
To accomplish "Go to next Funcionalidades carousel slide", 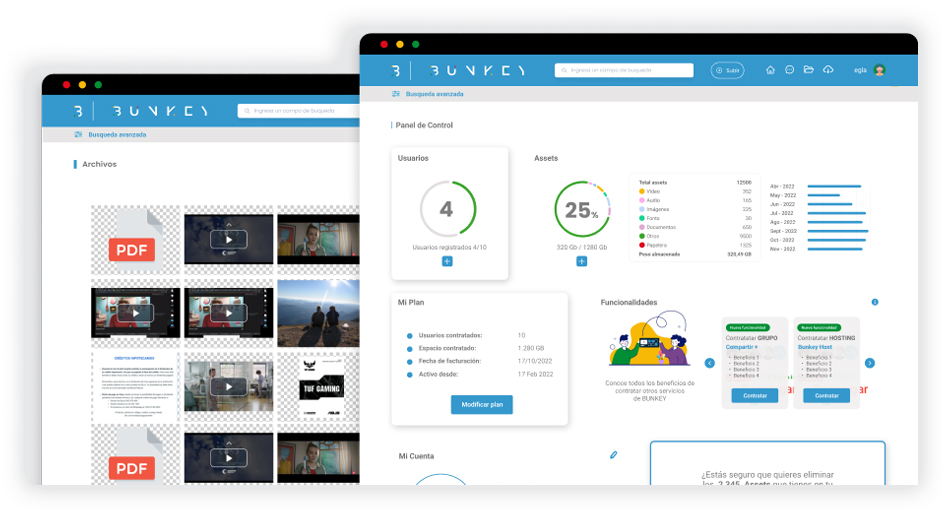I will click(869, 363).
